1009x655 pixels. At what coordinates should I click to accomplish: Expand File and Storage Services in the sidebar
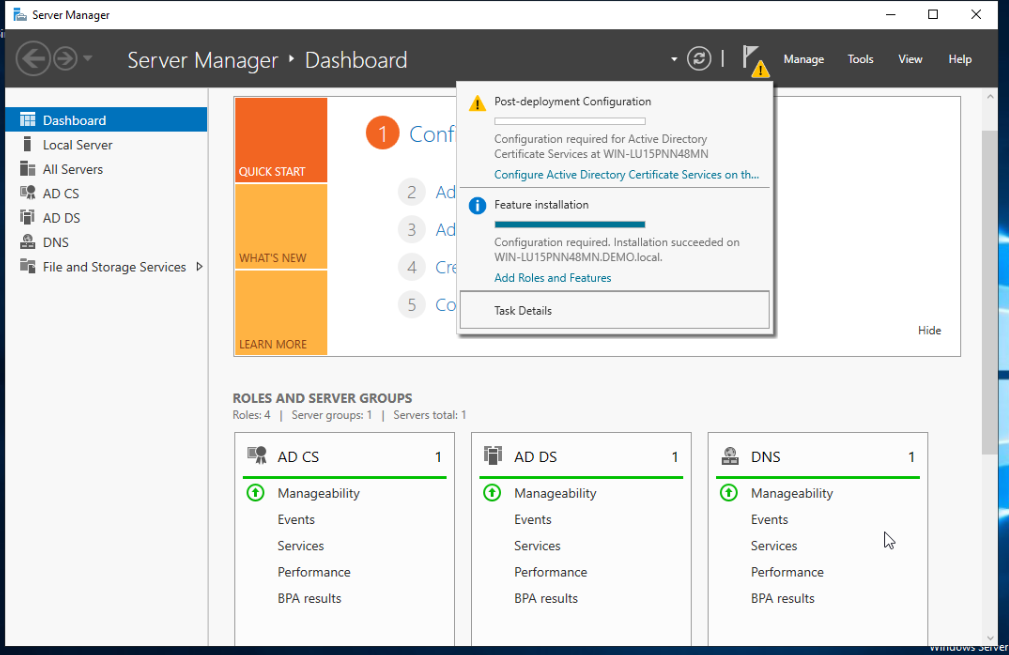199,267
